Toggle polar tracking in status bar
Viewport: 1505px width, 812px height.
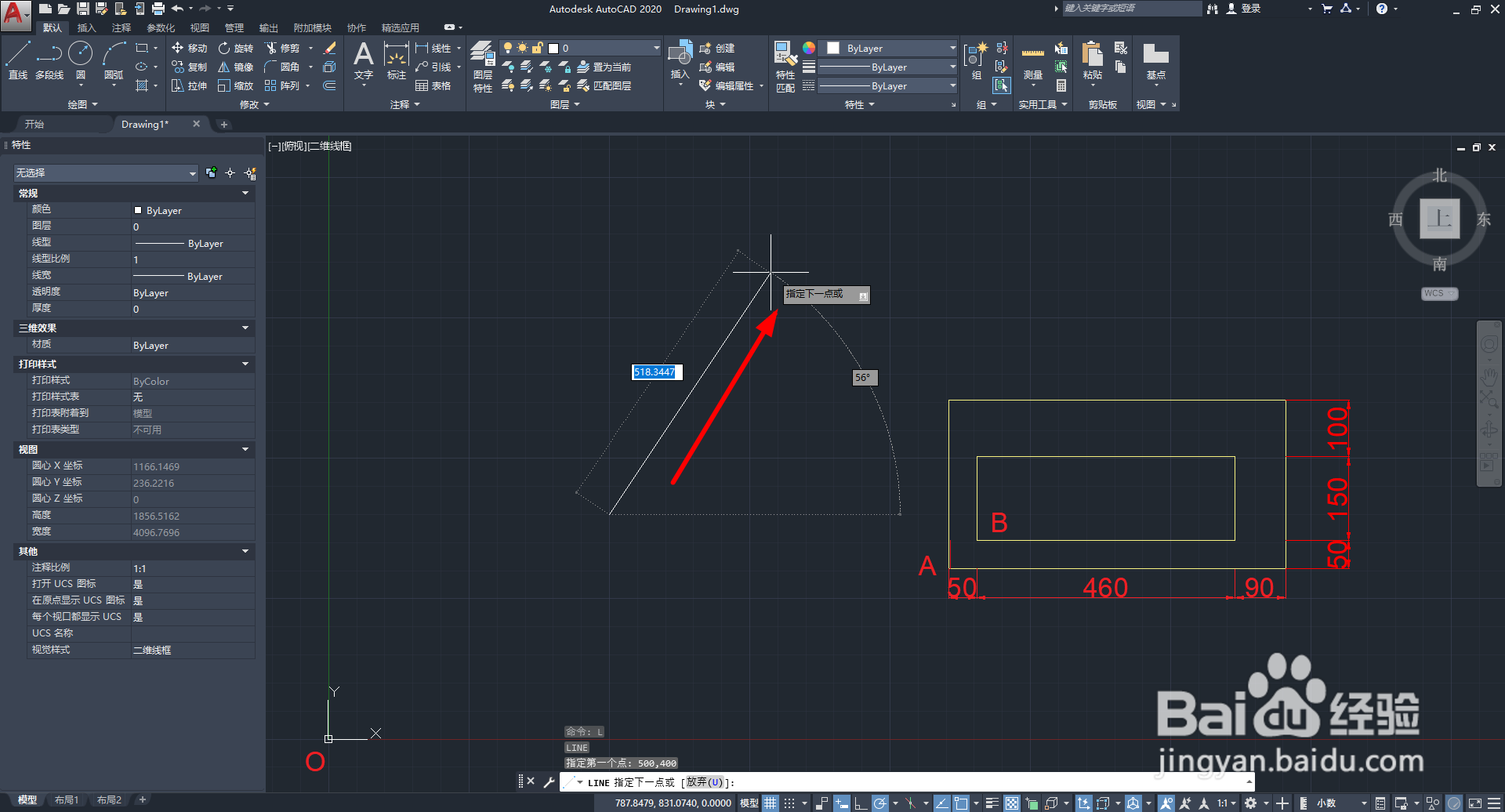coord(880,803)
